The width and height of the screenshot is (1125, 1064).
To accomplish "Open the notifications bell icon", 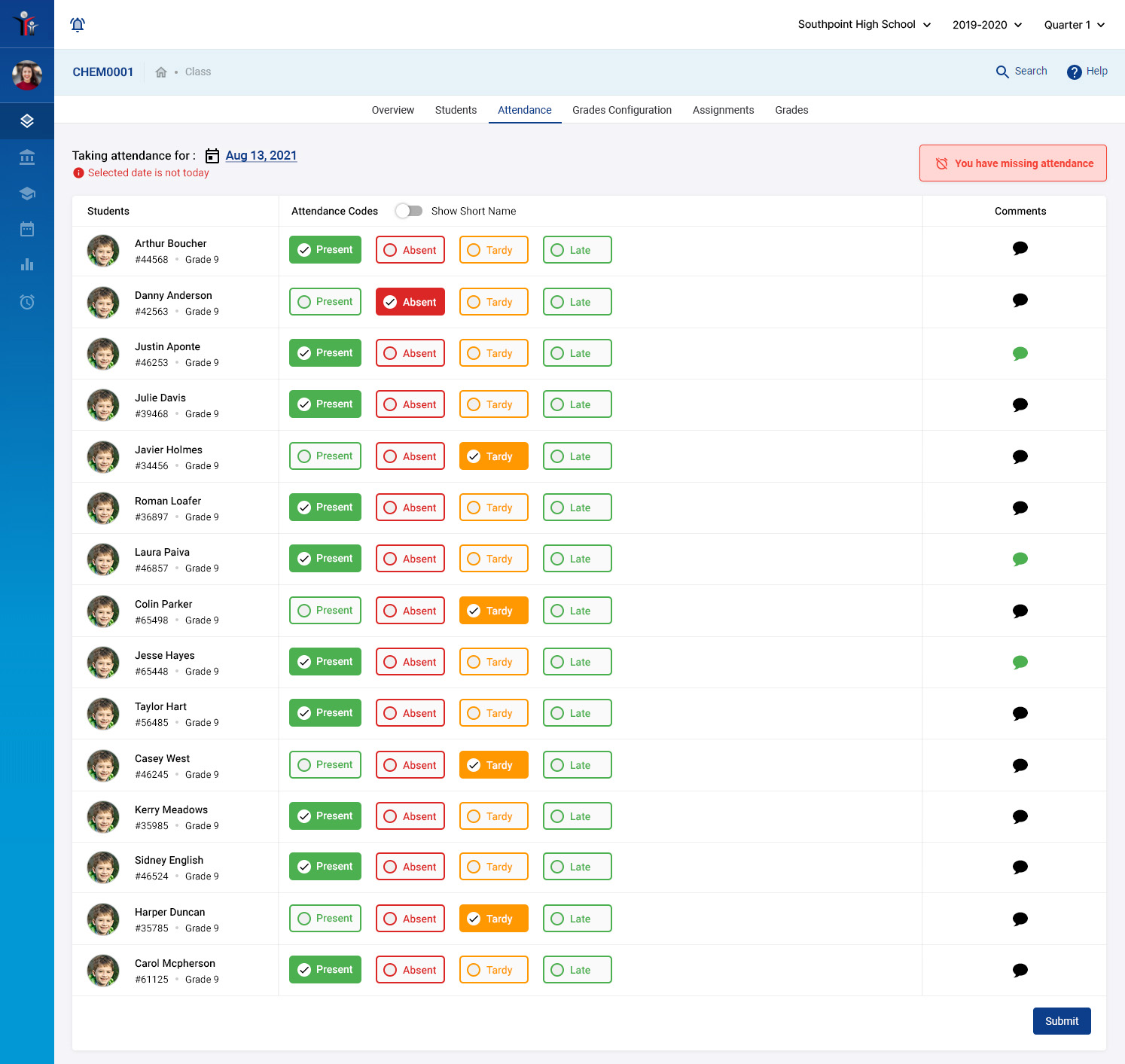I will point(78,24).
